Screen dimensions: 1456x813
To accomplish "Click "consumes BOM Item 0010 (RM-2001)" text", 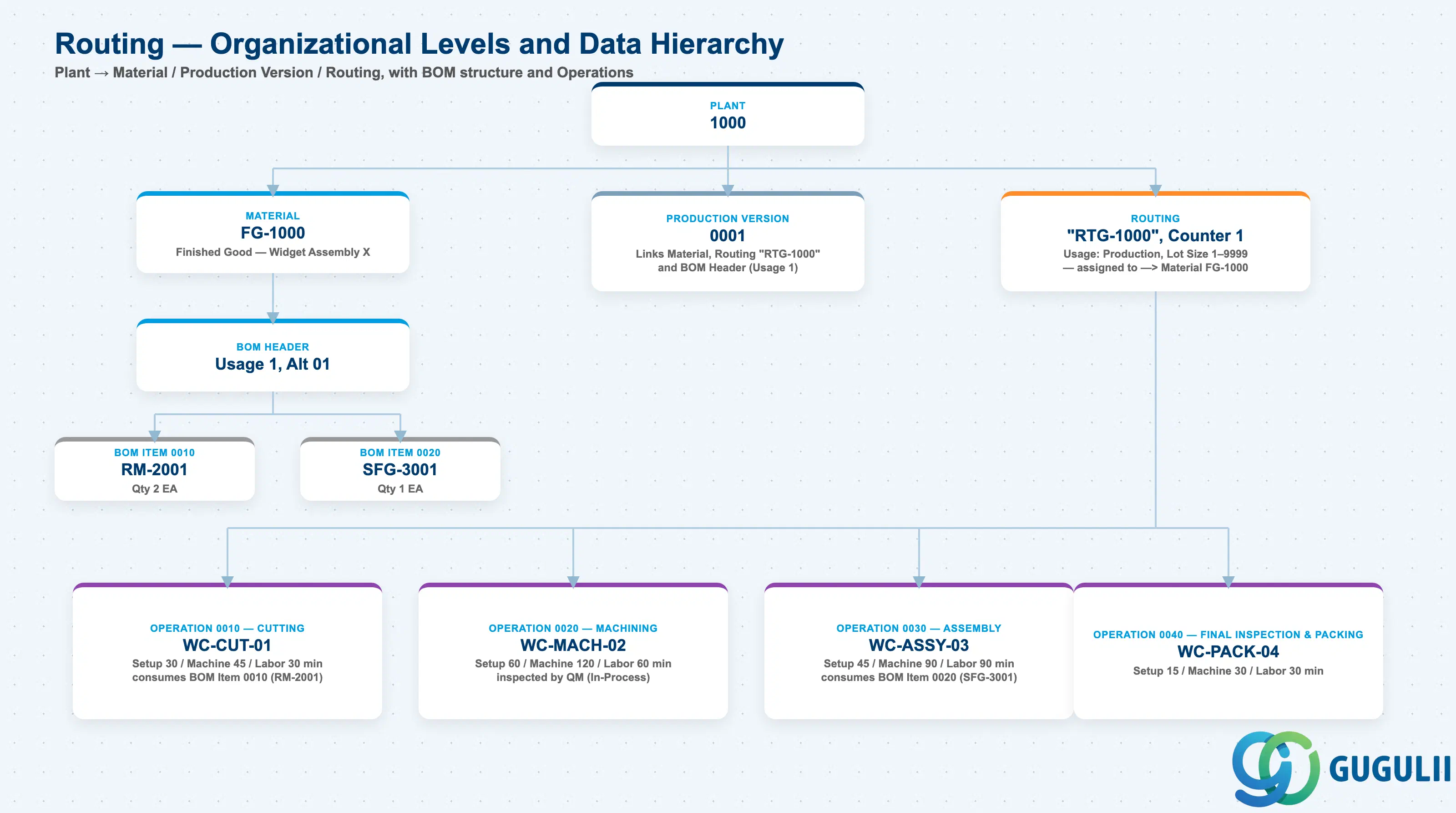I will coord(227,677).
